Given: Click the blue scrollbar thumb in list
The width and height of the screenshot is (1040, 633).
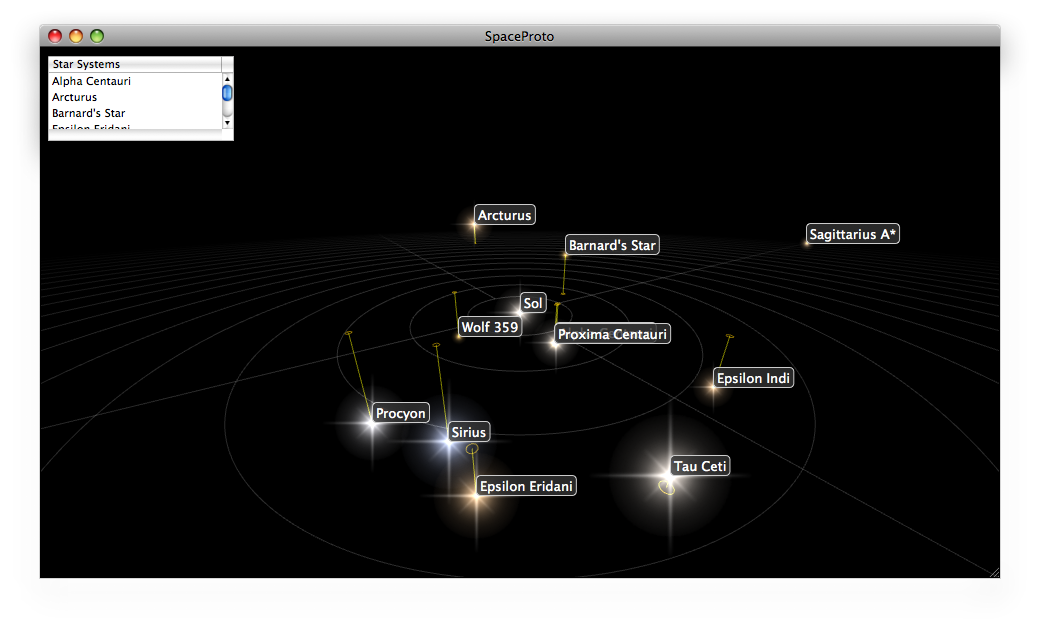Looking at the screenshot, I should [228, 93].
